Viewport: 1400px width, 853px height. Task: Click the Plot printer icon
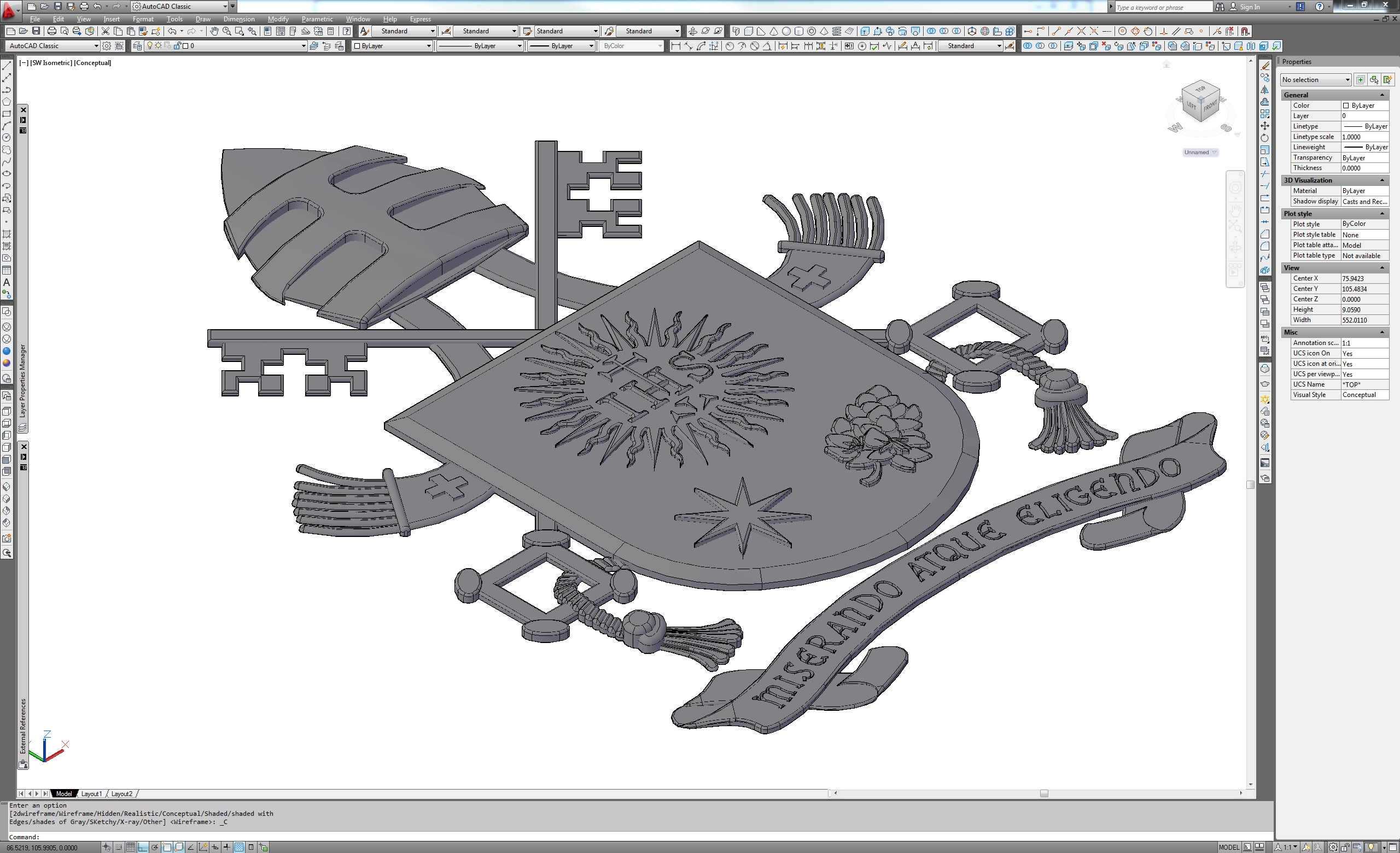(x=52, y=31)
